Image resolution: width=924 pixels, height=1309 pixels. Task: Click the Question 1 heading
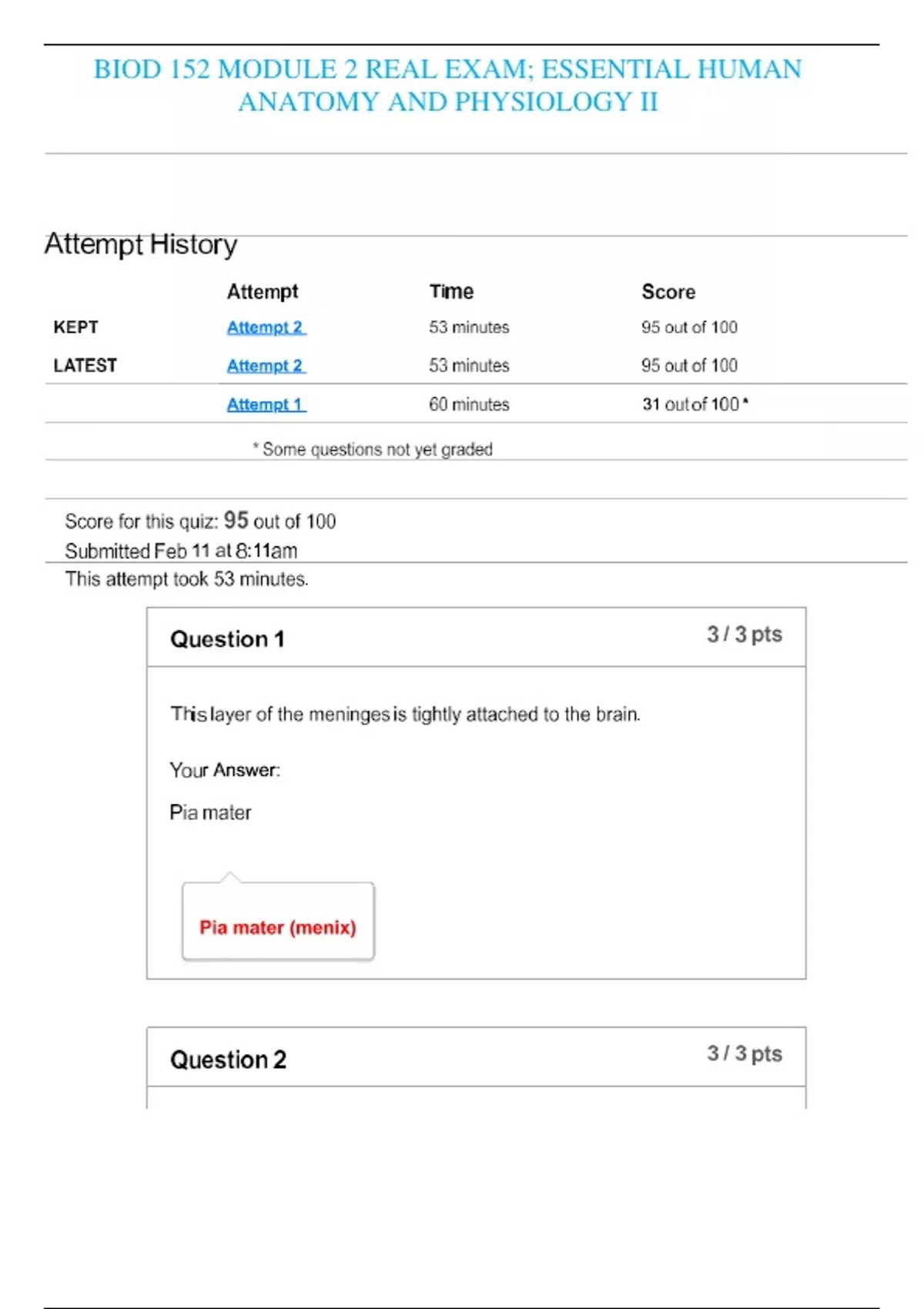[227, 639]
